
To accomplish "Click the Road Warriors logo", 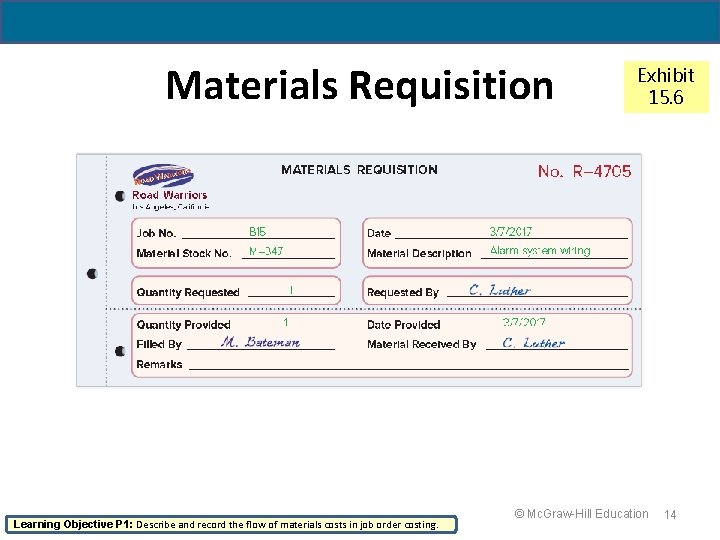I will point(163,175).
